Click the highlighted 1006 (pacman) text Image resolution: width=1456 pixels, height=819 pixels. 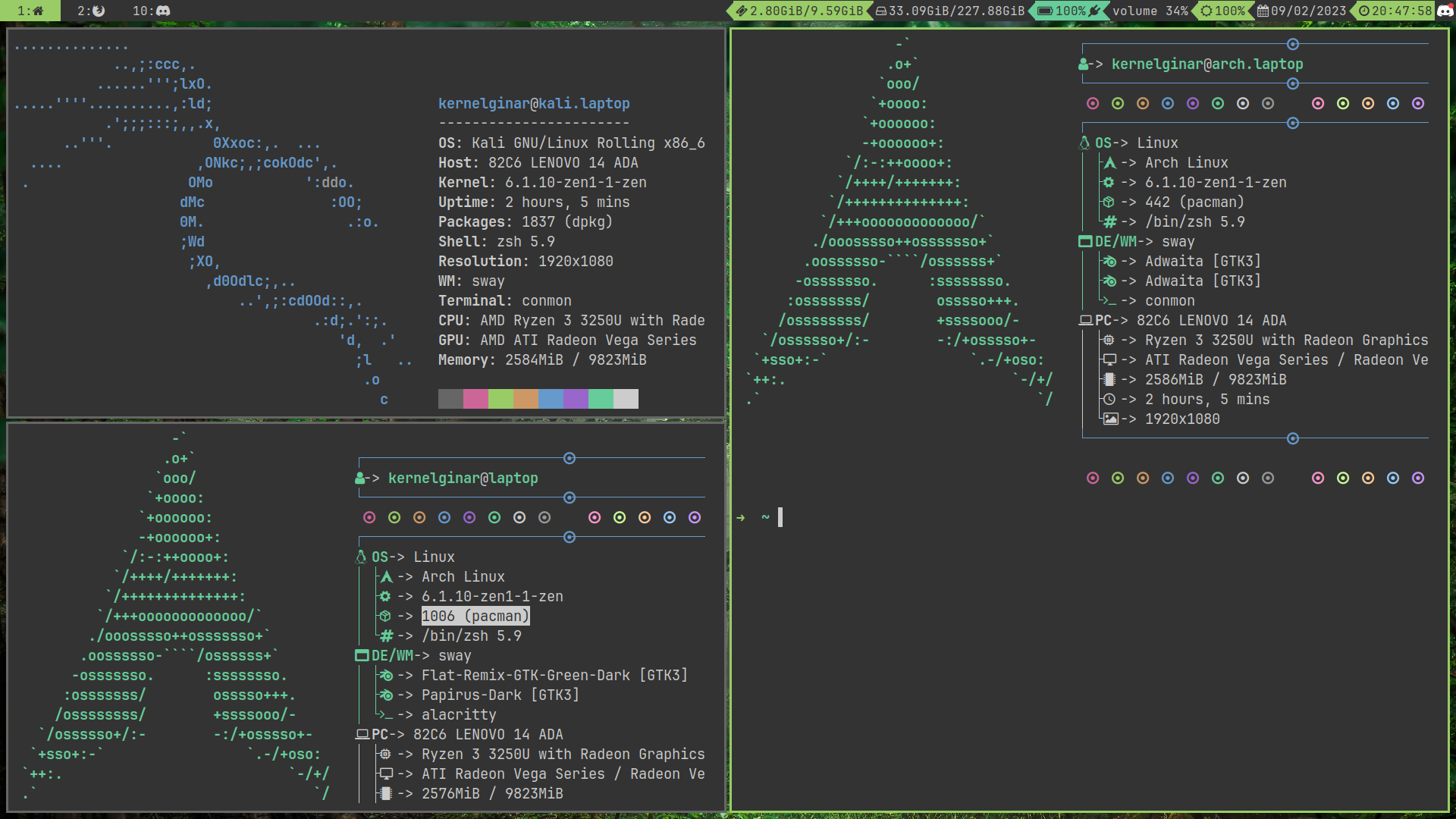(475, 616)
